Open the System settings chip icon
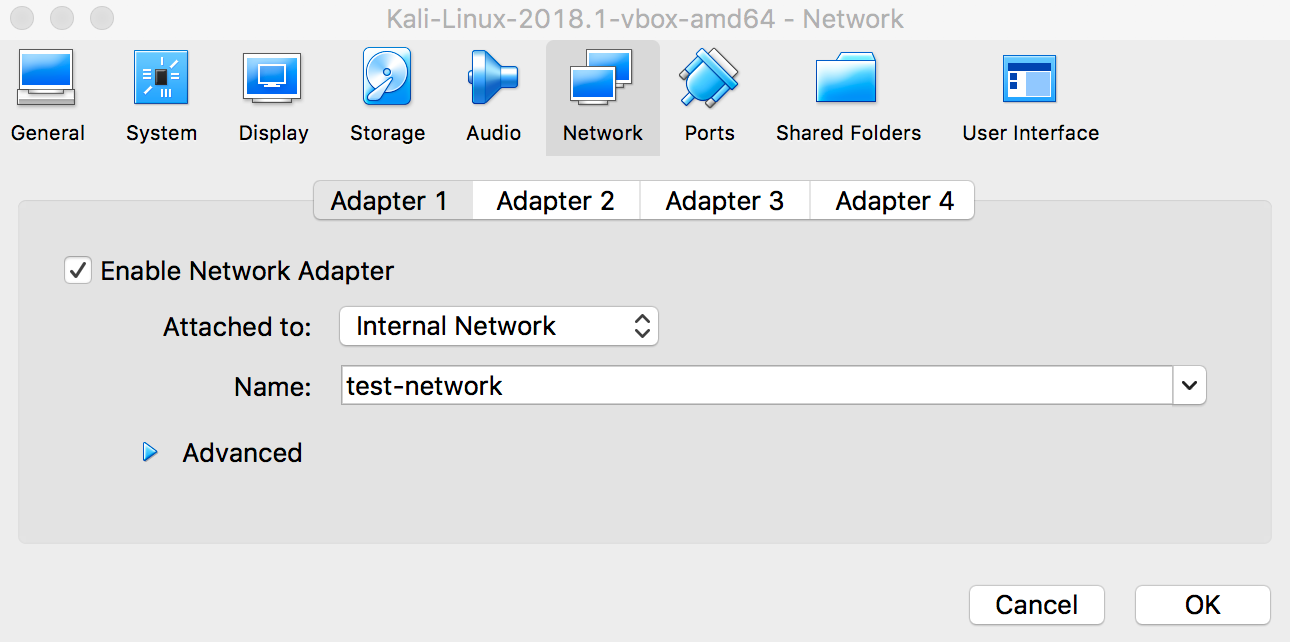This screenshot has width=1290, height=642. point(161,80)
